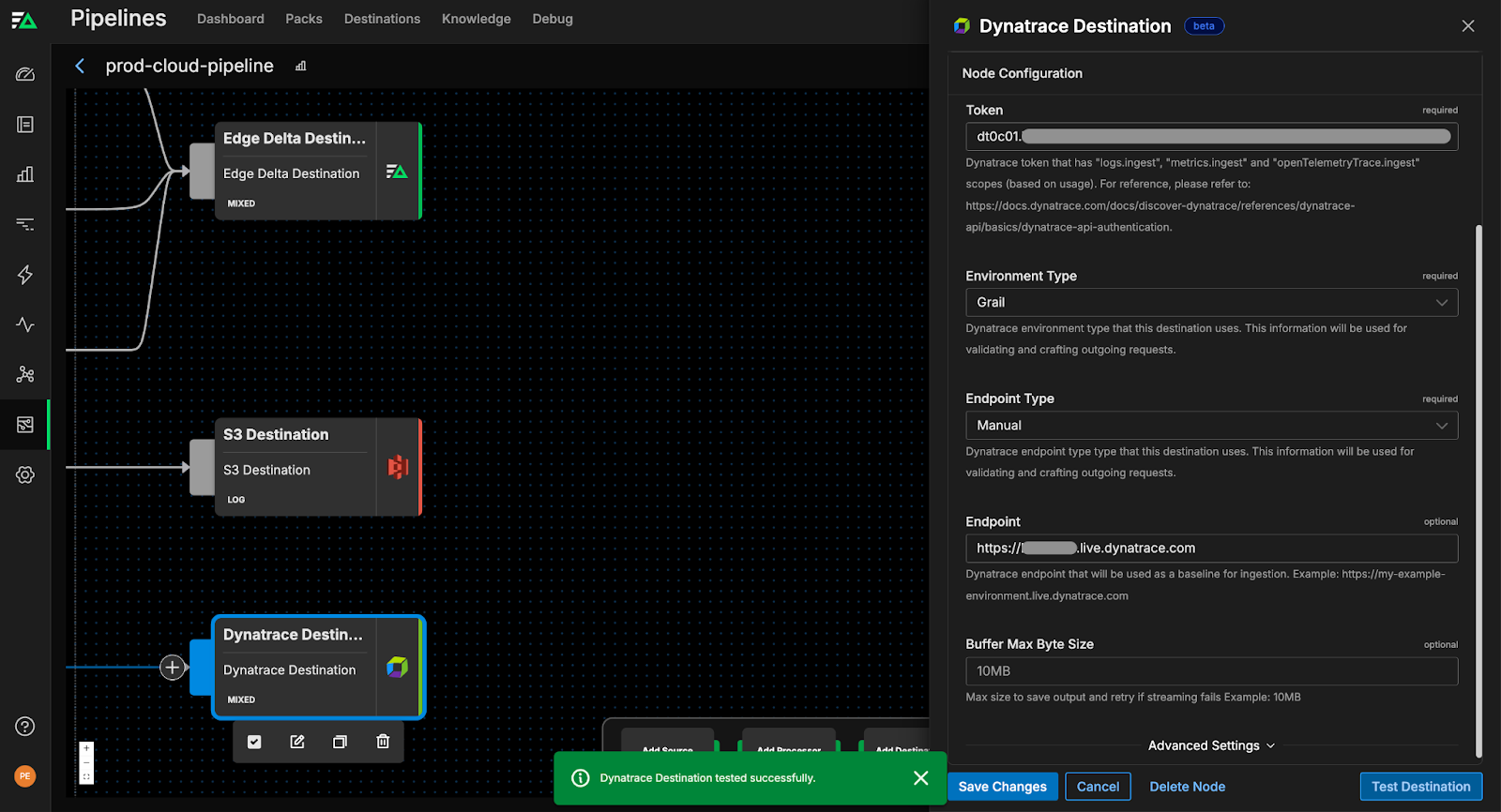Viewport: 1501px width, 812px height.
Task: Click the Delete Node link
Action: pos(1187,787)
